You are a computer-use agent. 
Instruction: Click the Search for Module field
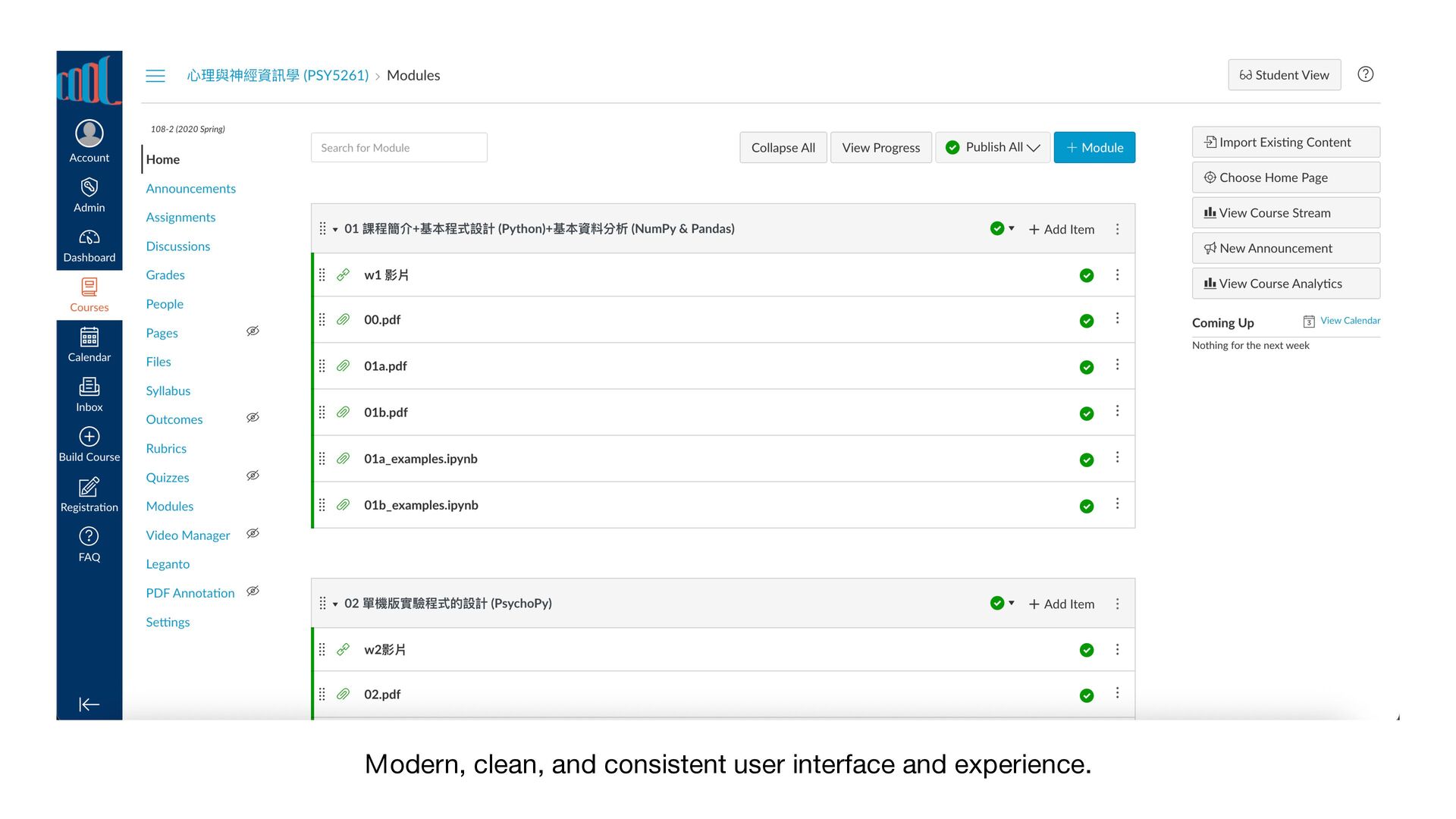click(399, 148)
